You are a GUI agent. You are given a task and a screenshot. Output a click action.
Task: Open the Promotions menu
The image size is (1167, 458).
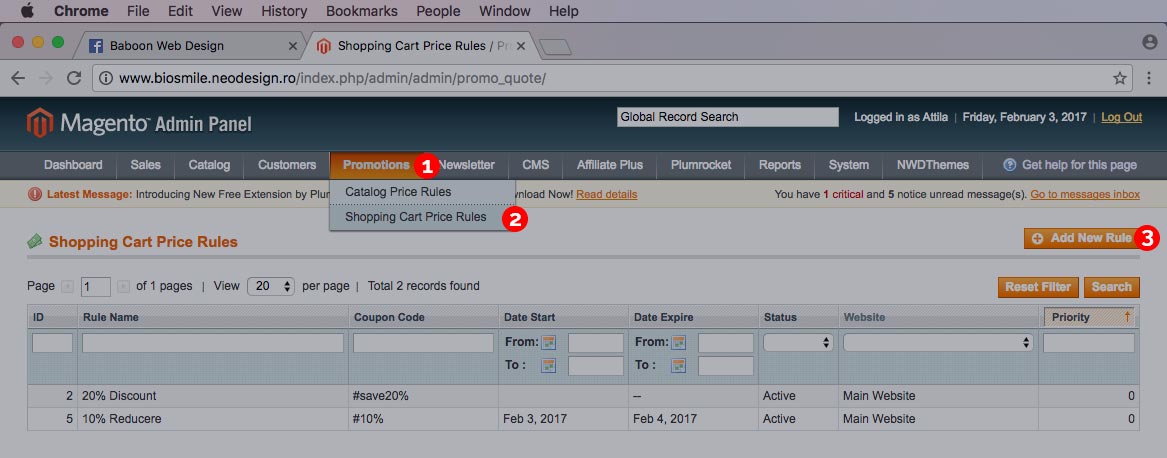[x=376, y=165]
